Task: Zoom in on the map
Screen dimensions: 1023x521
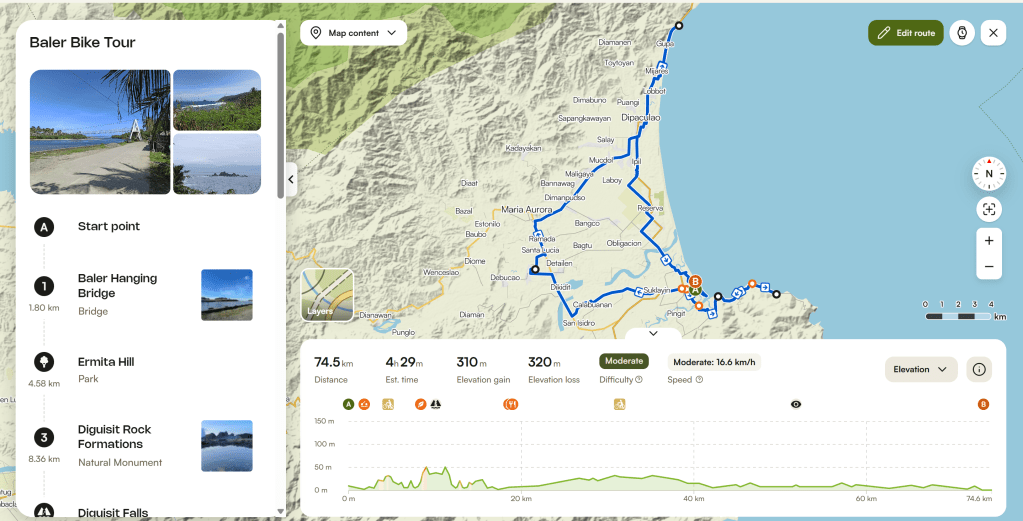Action: point(989,241)
